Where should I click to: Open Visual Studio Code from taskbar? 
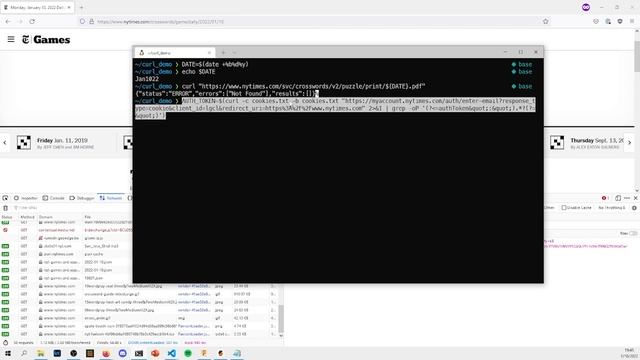pos(171,353)
